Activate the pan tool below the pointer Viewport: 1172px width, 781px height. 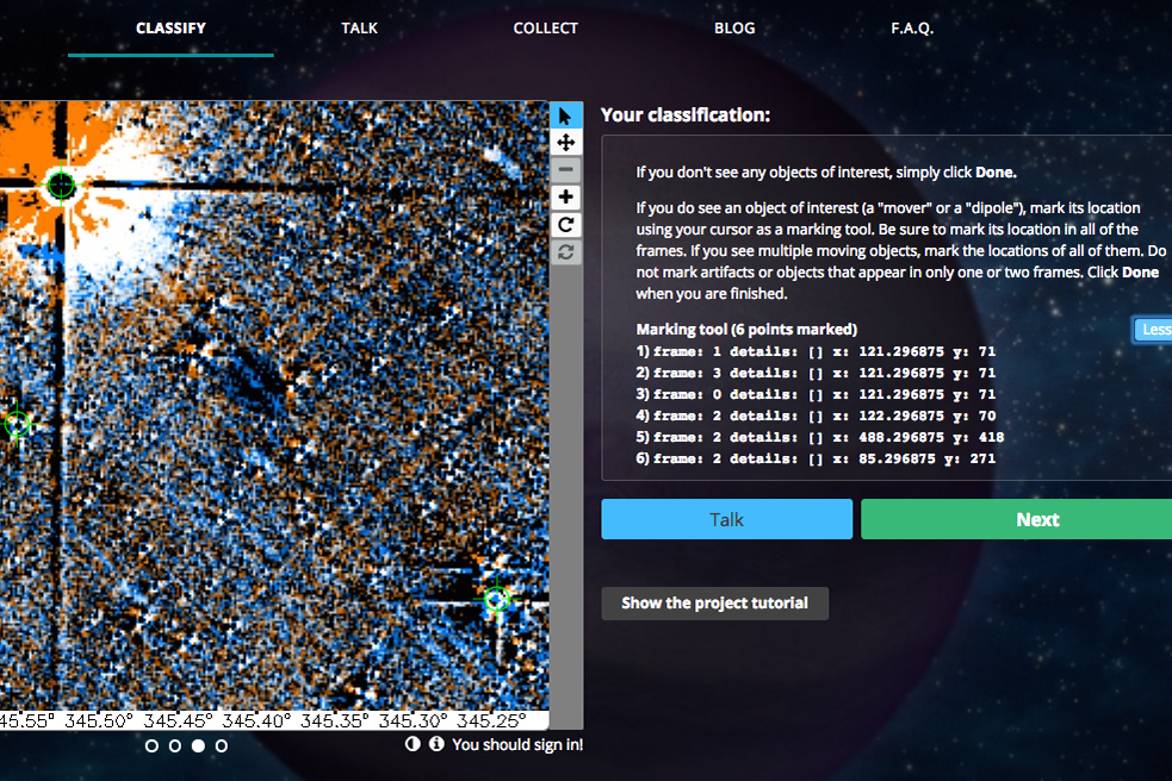click(x=566, y=142)
